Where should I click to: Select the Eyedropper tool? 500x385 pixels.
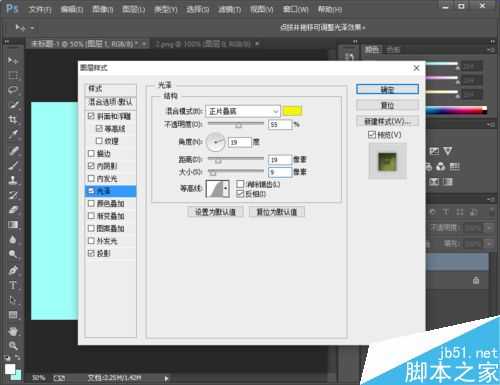coord(13,135)
